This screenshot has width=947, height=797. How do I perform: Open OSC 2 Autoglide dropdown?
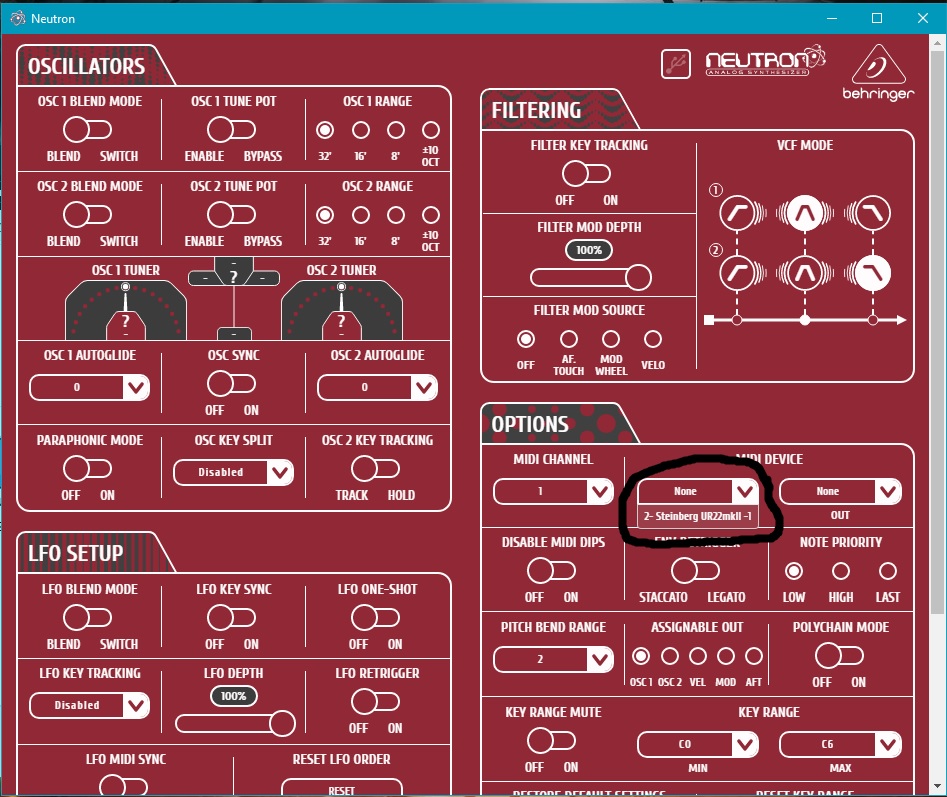377,387
